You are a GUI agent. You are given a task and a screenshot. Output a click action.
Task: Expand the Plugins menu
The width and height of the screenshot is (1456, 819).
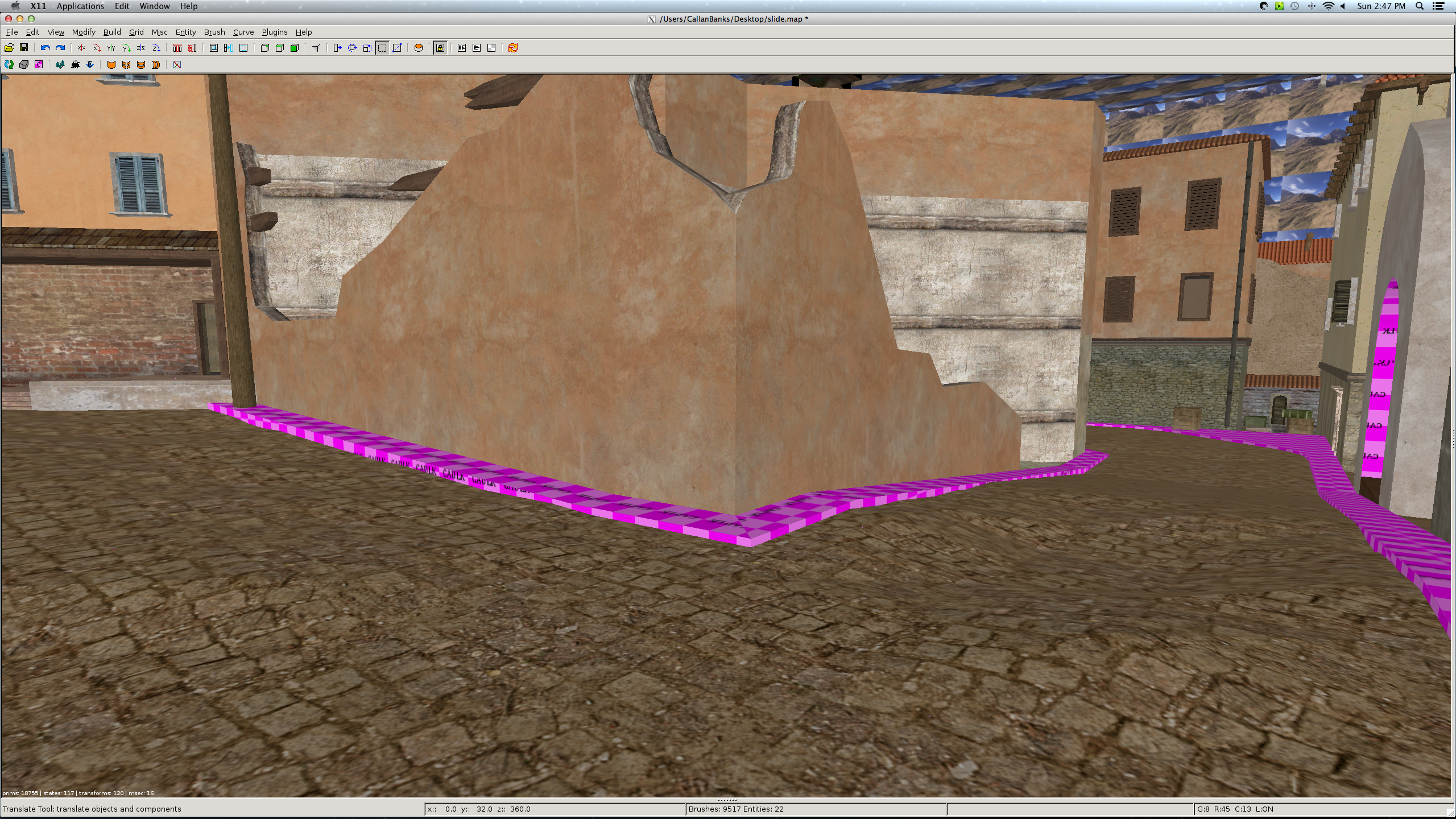[274, 32]
